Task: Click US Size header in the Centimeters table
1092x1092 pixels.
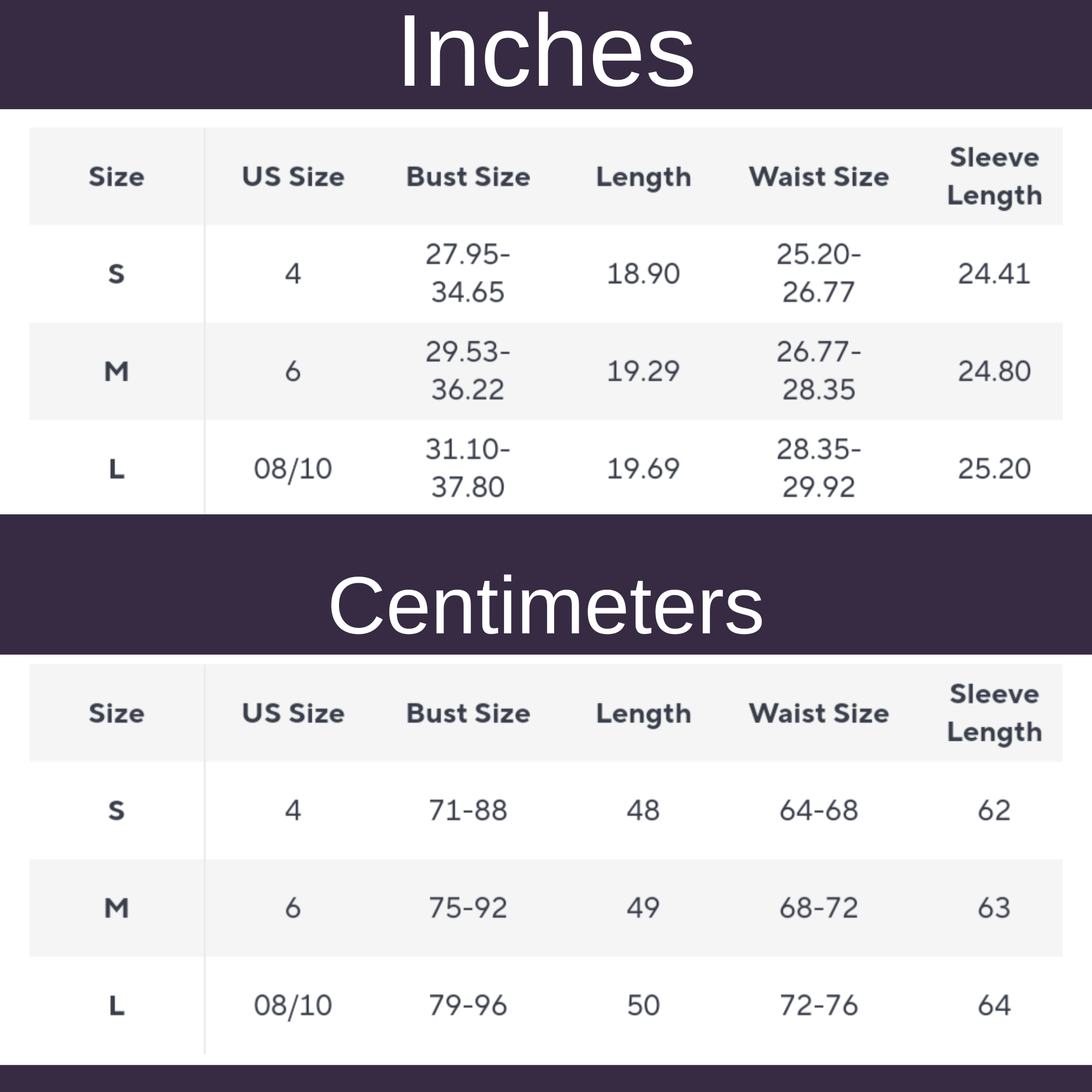Action: (293, 713)
